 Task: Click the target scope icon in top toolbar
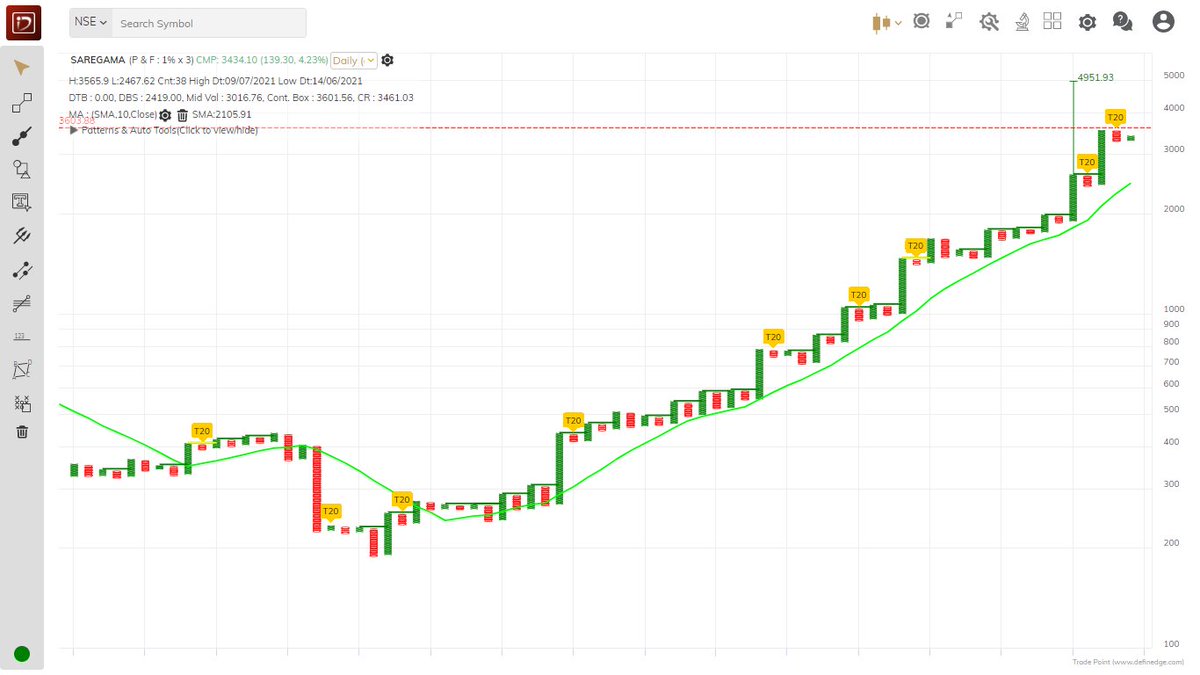921,21
